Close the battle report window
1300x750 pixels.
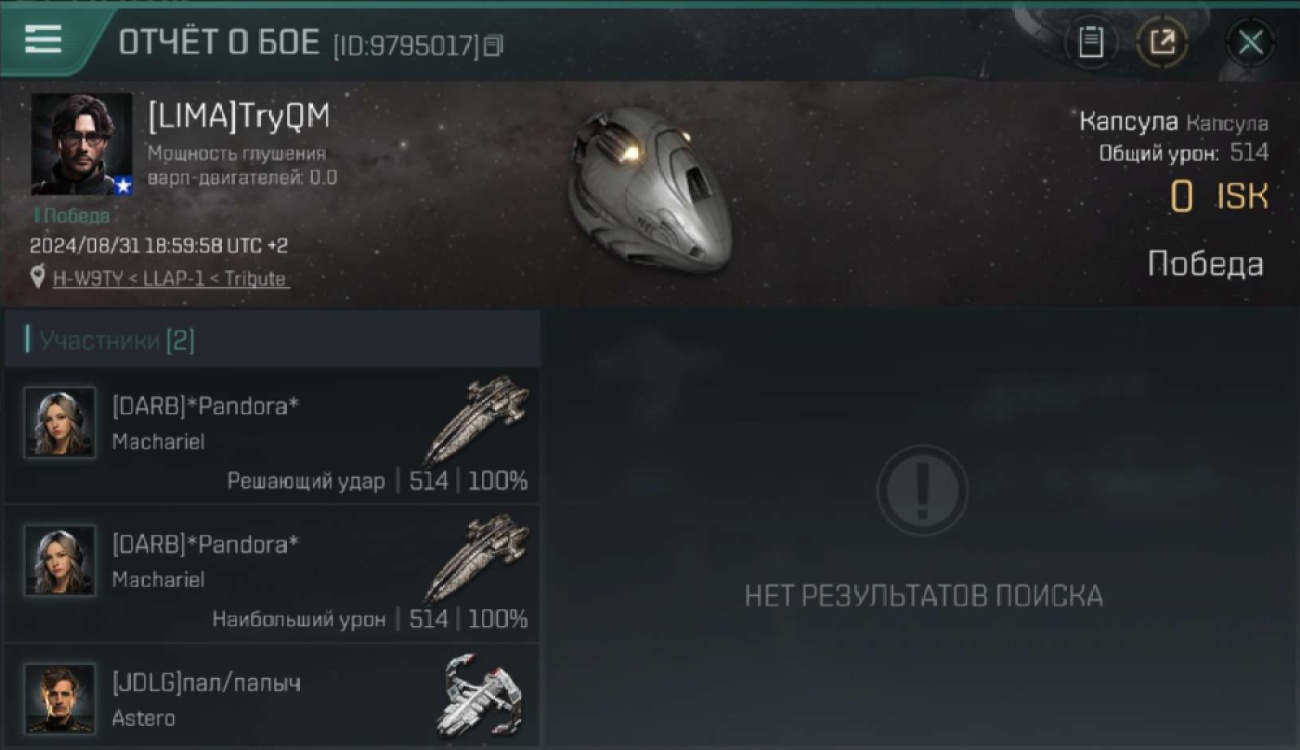coord(1250,42)
